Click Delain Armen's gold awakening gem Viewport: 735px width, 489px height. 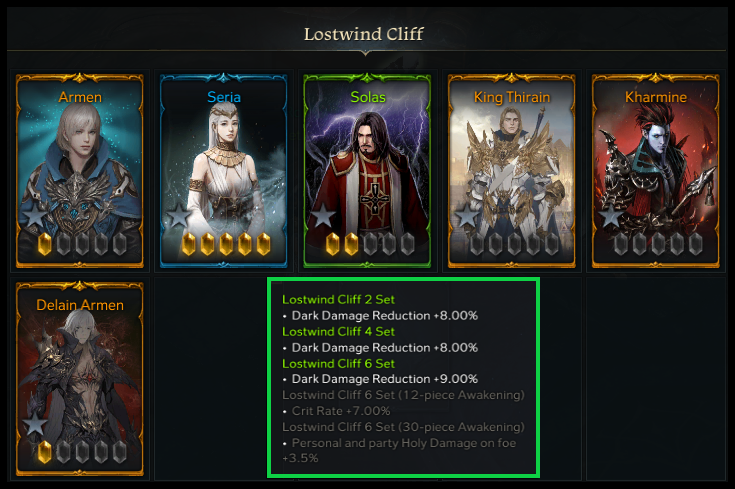45,452
